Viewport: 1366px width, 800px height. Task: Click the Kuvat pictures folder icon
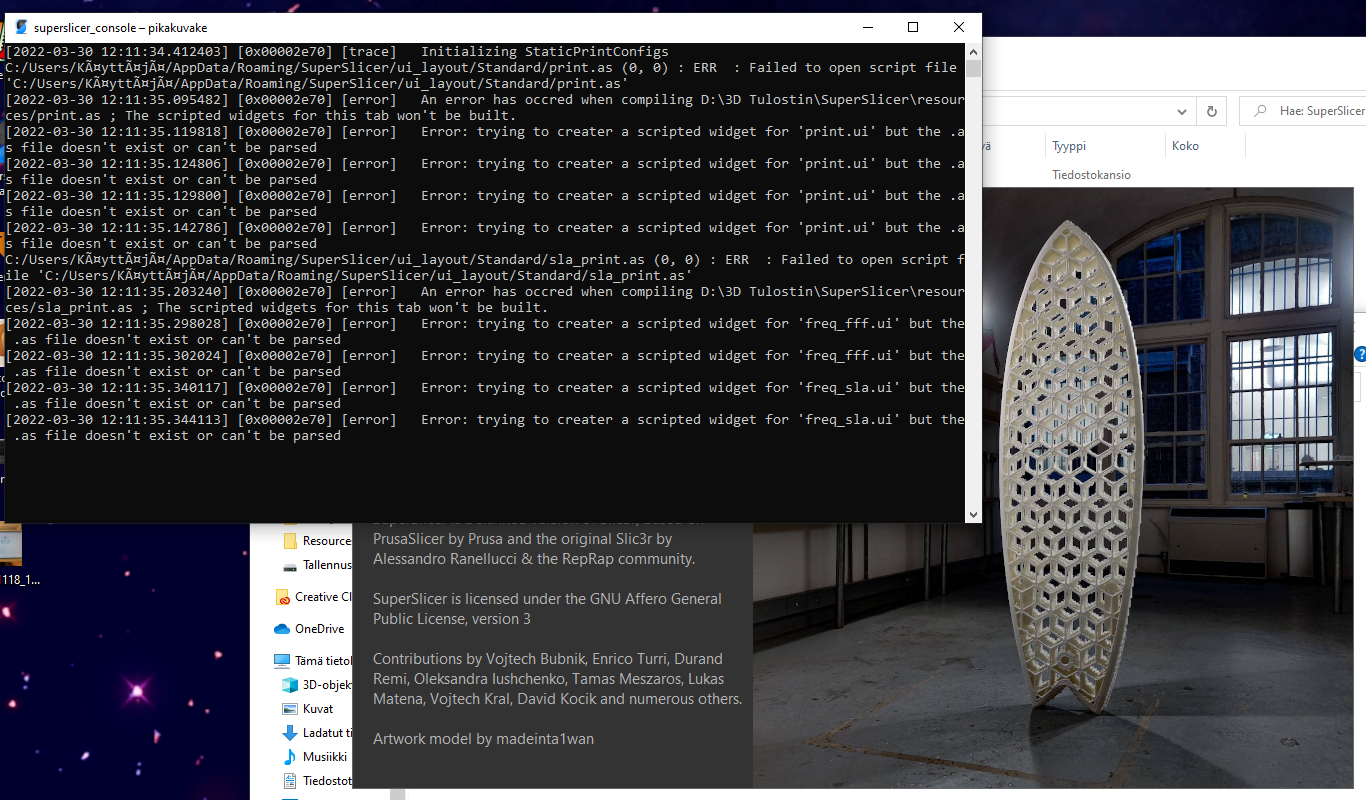(288, 709)
